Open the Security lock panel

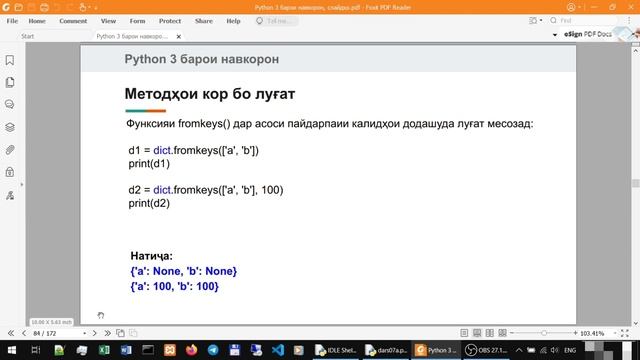(10, 172)
